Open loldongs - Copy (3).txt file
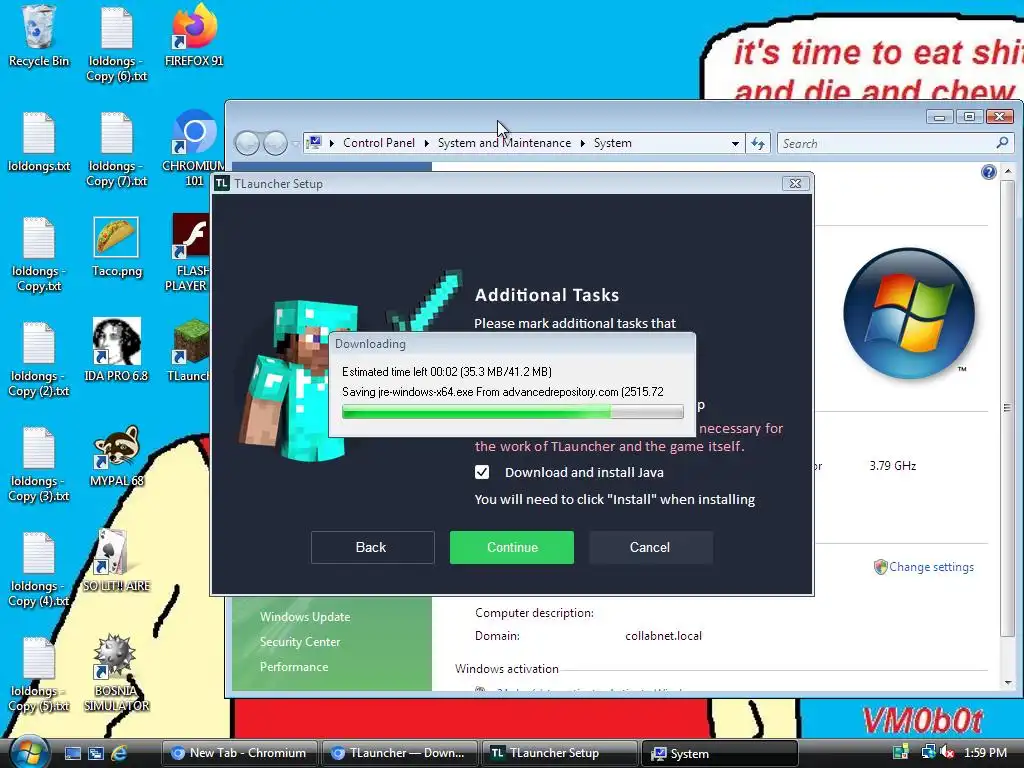Image resolution: width=1024 pixels, height=768 pixels. coord(39,464)
